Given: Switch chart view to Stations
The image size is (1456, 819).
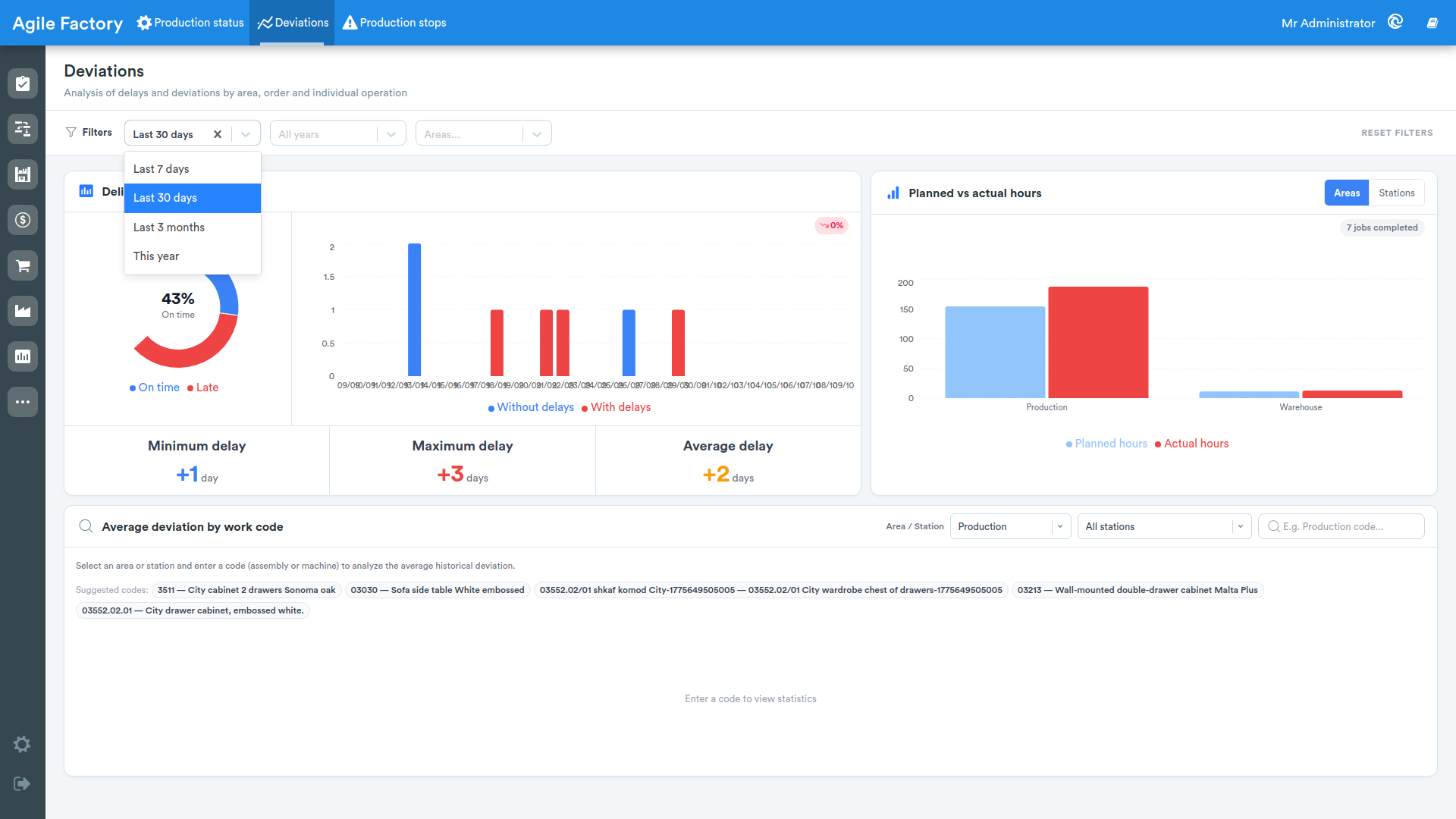Looking at the screenshot, I should click(1396, 193).
